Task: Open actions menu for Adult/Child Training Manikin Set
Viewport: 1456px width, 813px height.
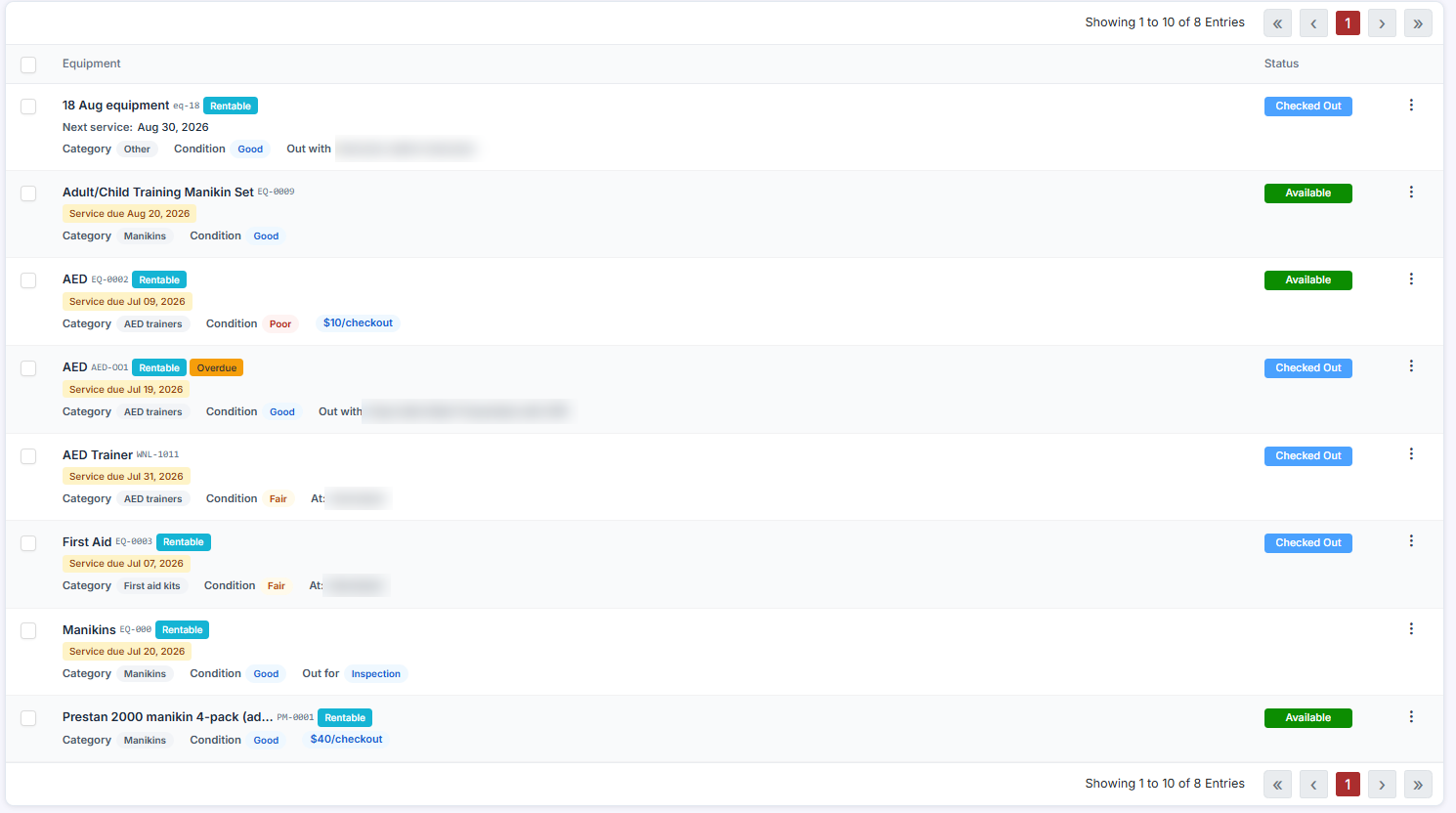Action: coord(1411,192)
